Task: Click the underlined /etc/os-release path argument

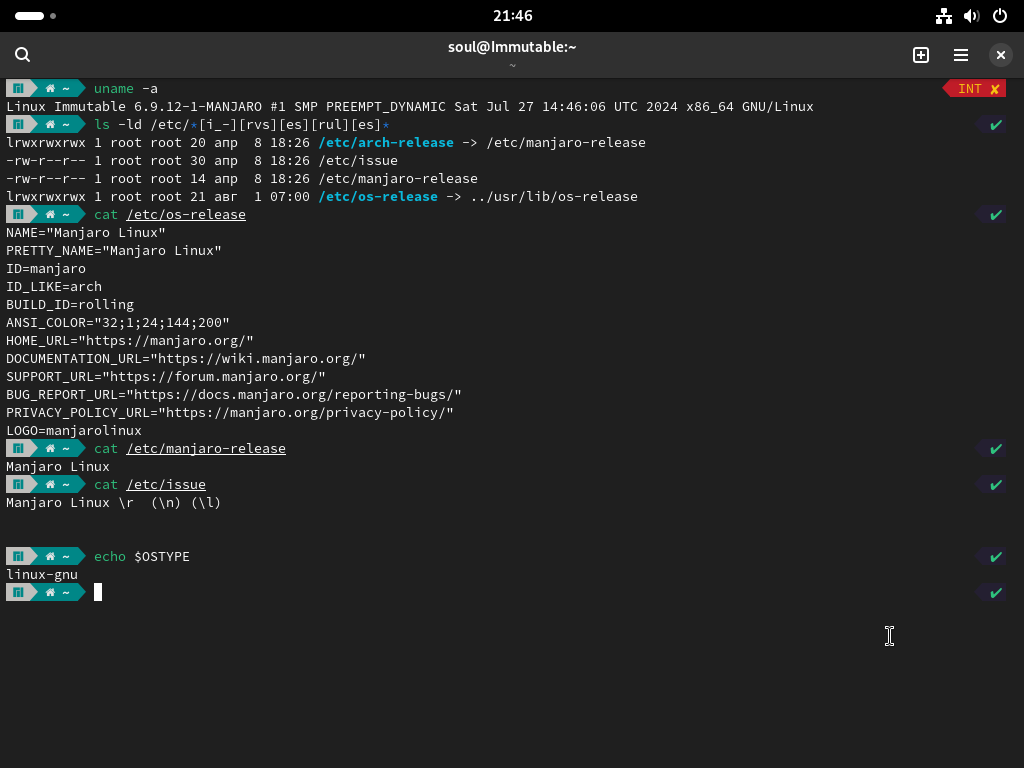Action: coord(186,214)
